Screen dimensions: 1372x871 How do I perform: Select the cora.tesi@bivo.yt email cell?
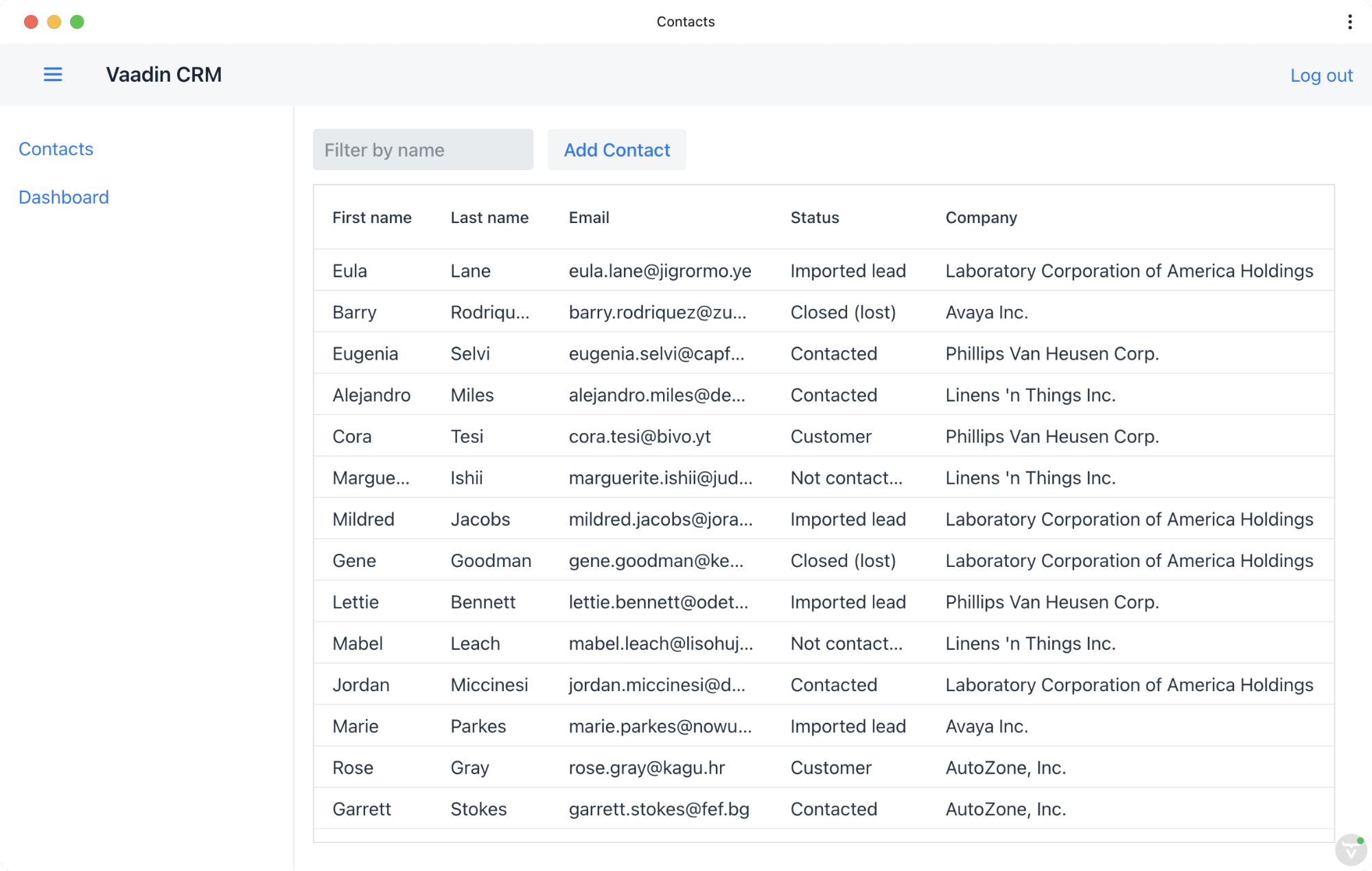639,437
